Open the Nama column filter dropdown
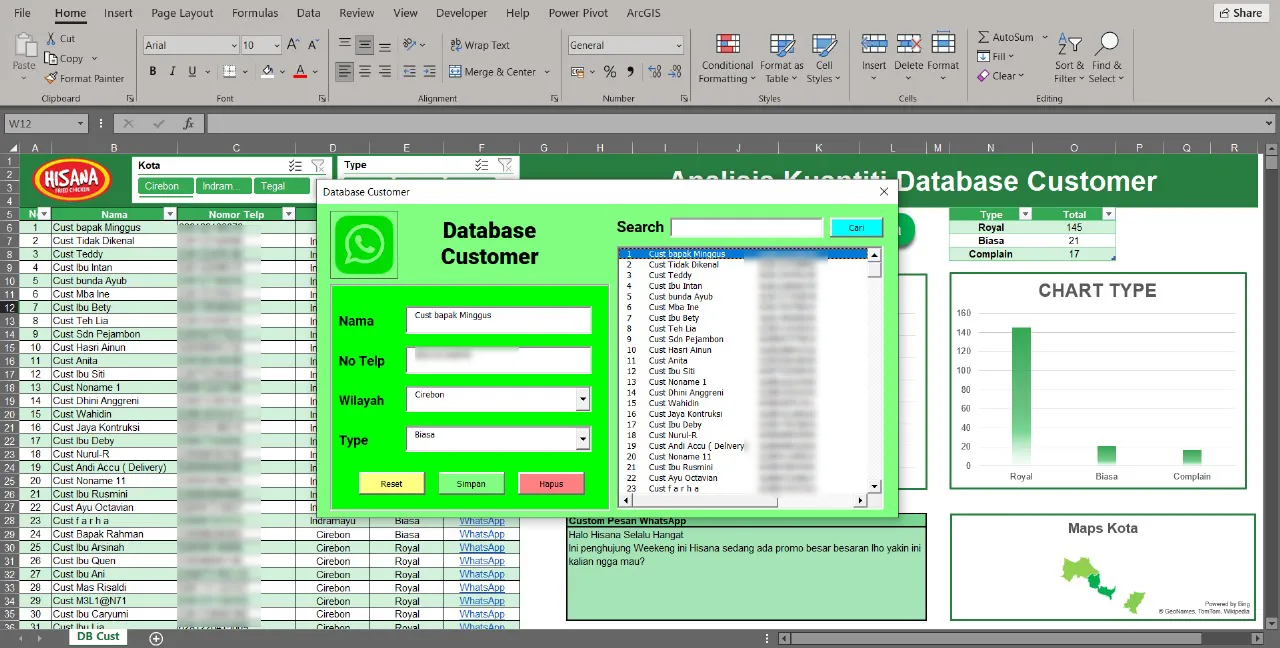Screen dimensions: 1280x648 point(169,214)
